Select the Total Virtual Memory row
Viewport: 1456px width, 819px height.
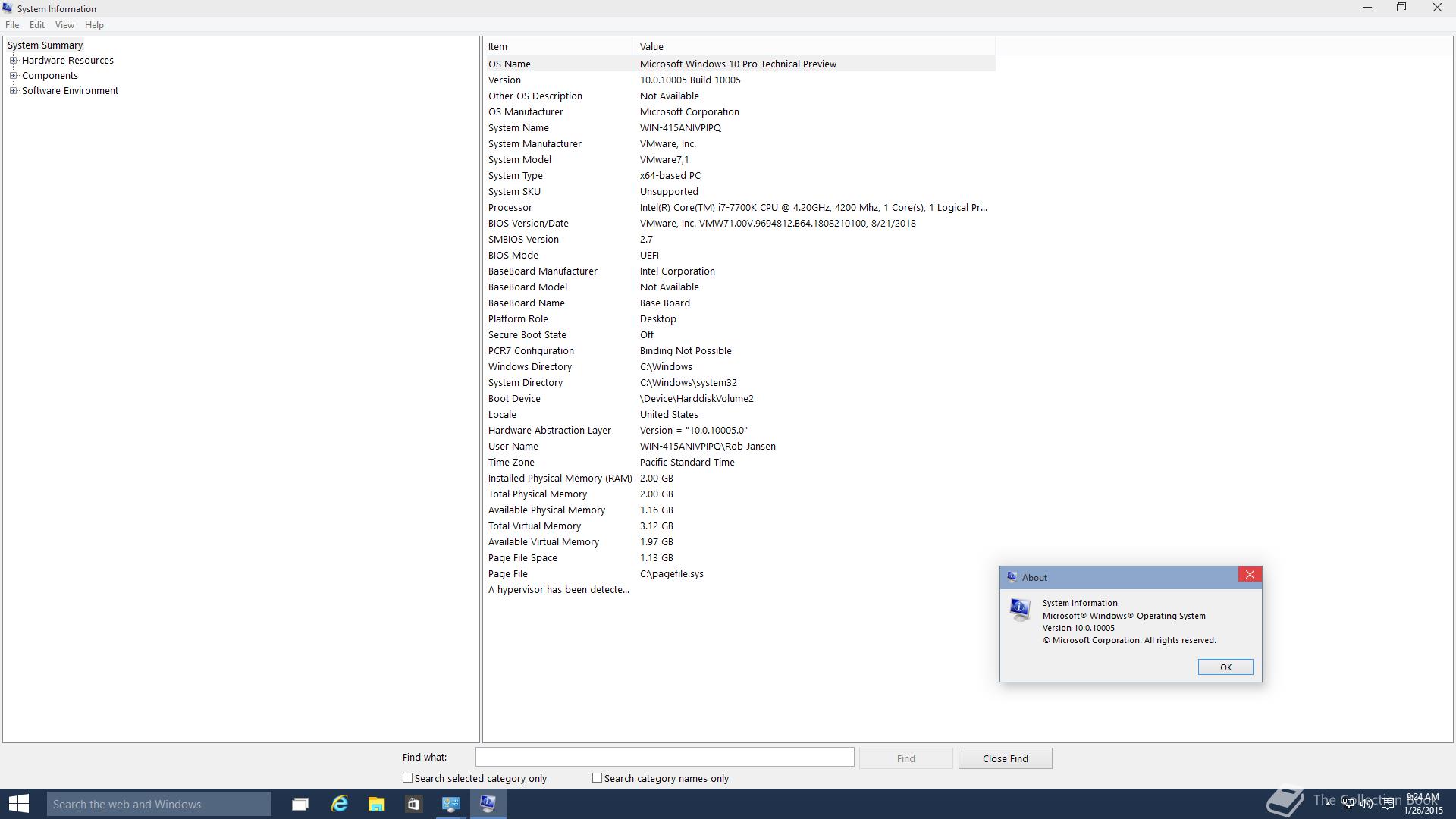(739, 526)
